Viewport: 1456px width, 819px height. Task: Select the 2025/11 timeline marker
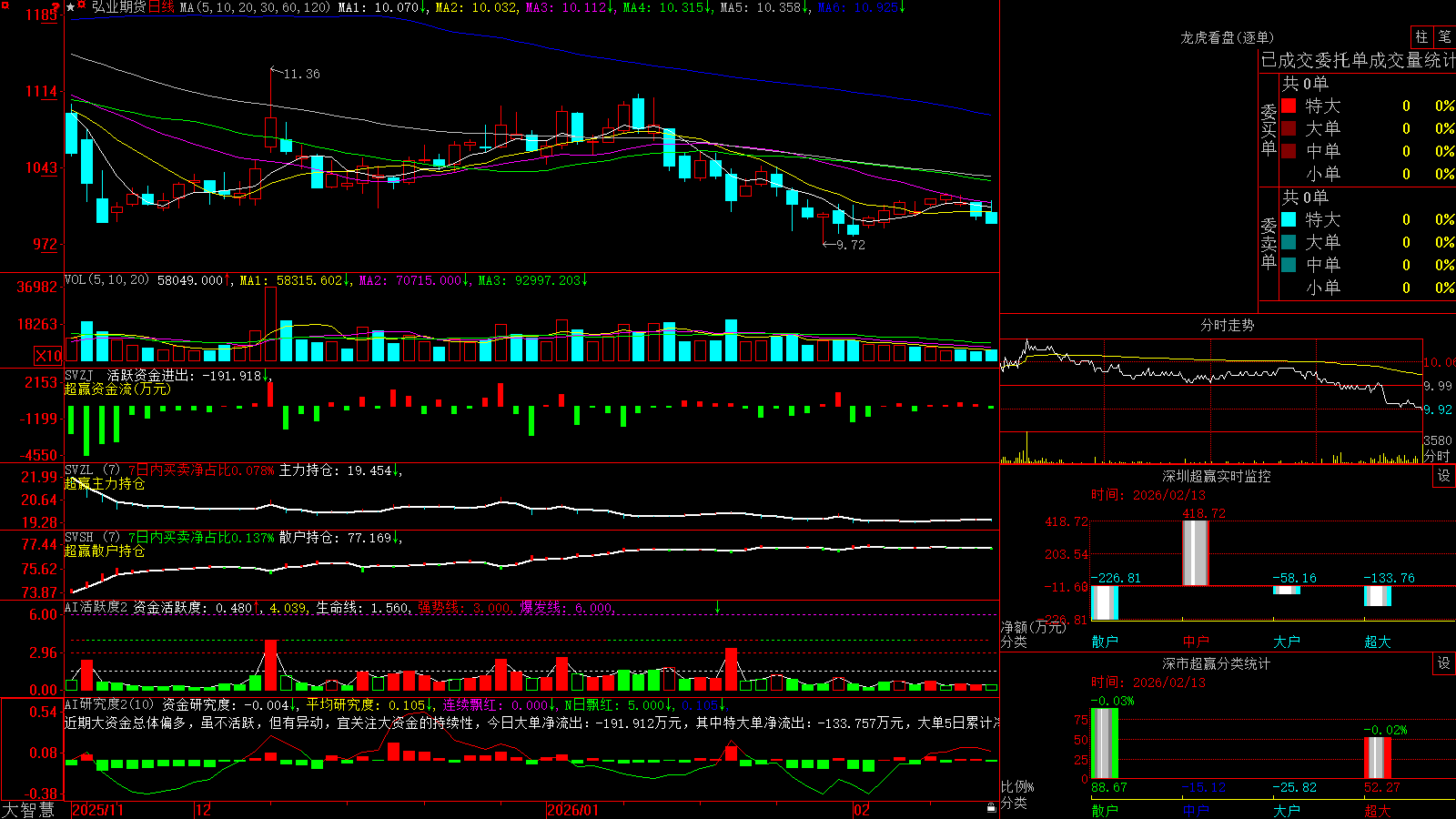click(97, 810)
